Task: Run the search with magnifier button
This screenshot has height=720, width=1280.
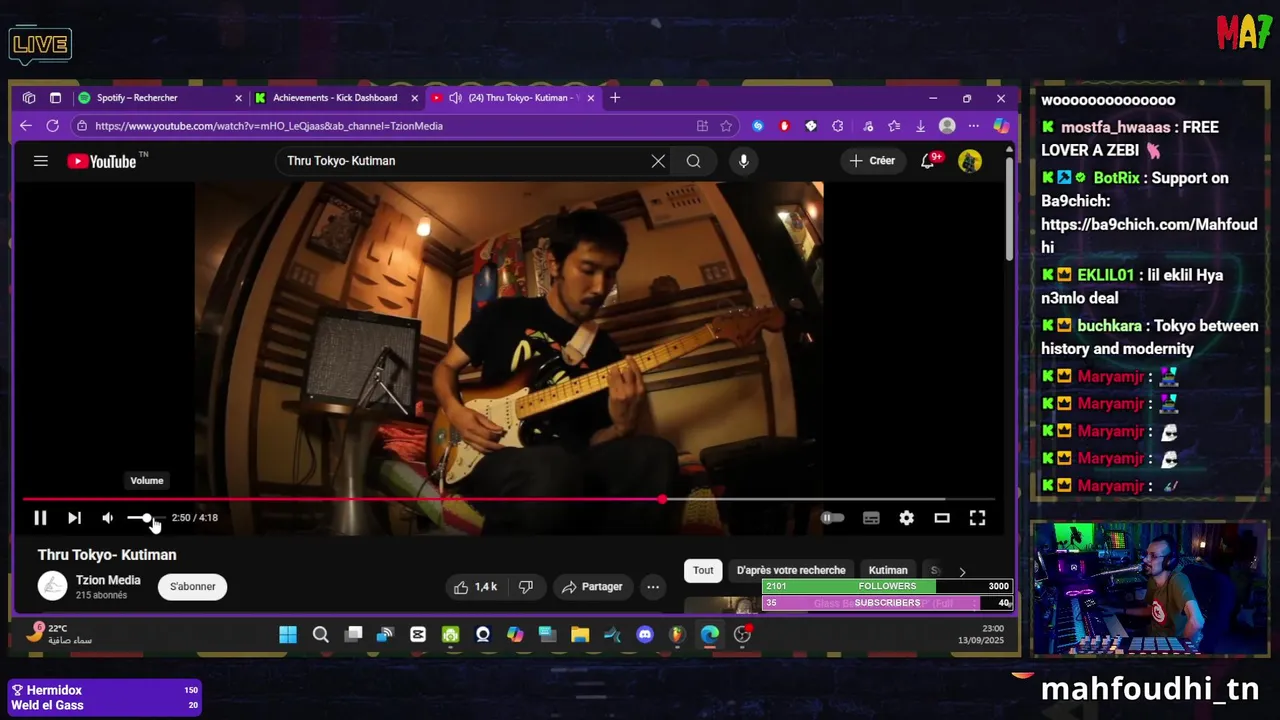Action: click(x=693, y=161)
